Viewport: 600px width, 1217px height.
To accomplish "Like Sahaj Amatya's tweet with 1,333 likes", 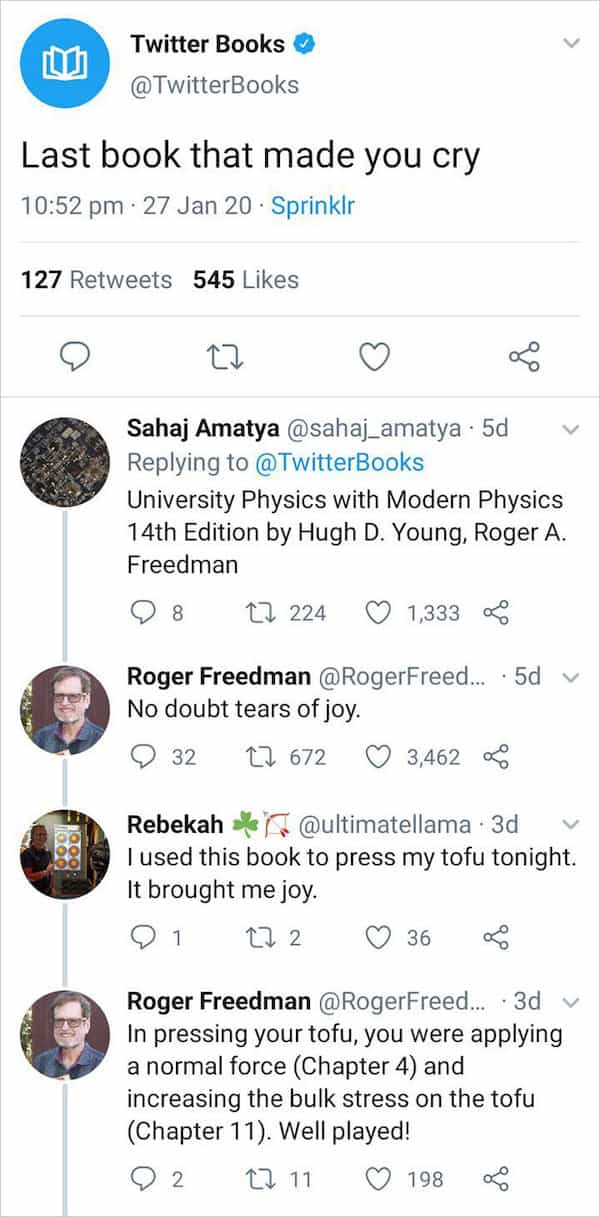I will [377, 612].
